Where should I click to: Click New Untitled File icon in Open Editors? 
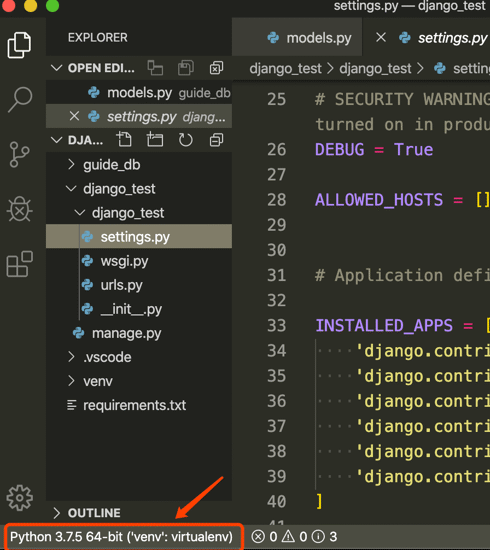(x=155, y=68)
